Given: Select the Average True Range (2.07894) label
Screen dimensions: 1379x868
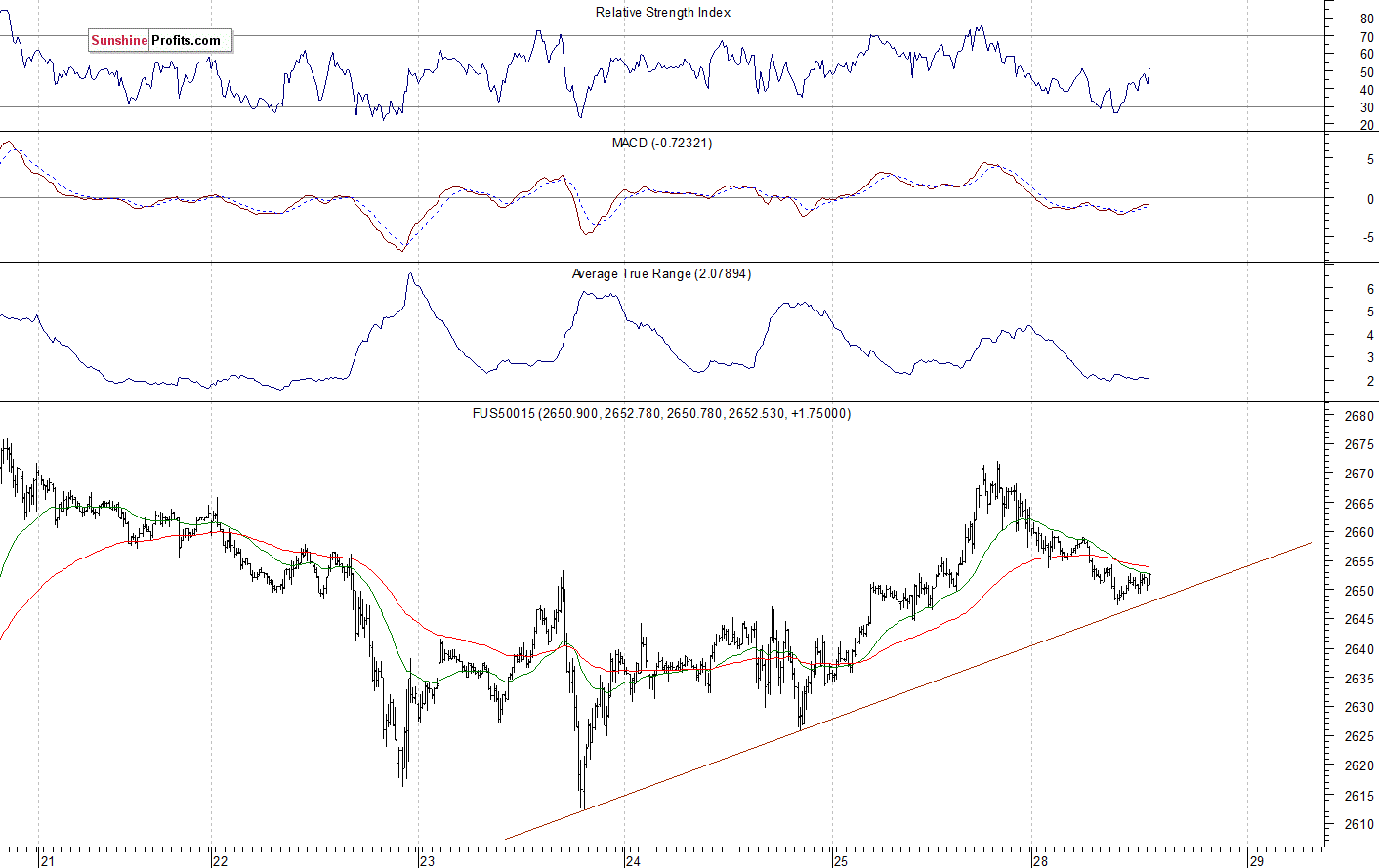Looking at the screenshot, I should tap(662, 274).
